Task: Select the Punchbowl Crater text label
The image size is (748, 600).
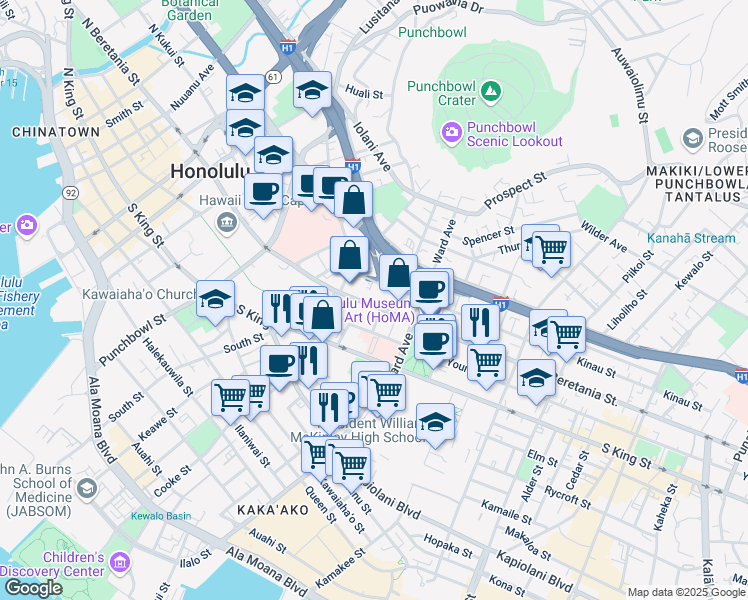Action: point(441,93)
